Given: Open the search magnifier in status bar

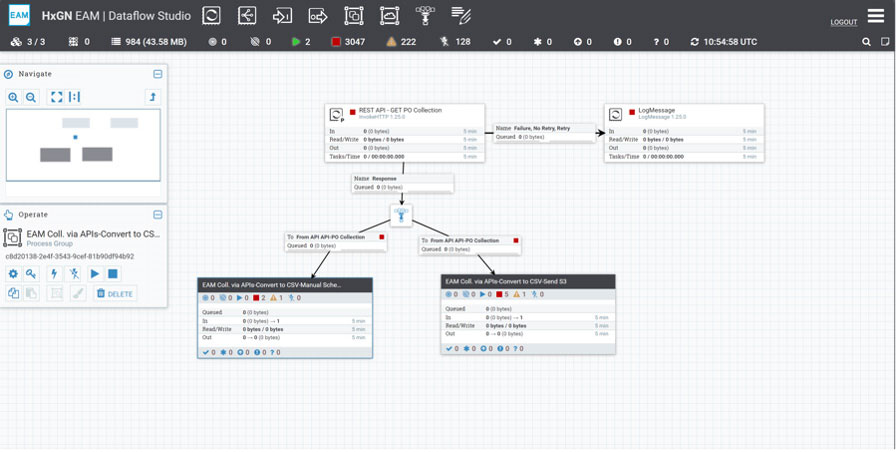Looking at the screenshot, I should click(866, 42).
